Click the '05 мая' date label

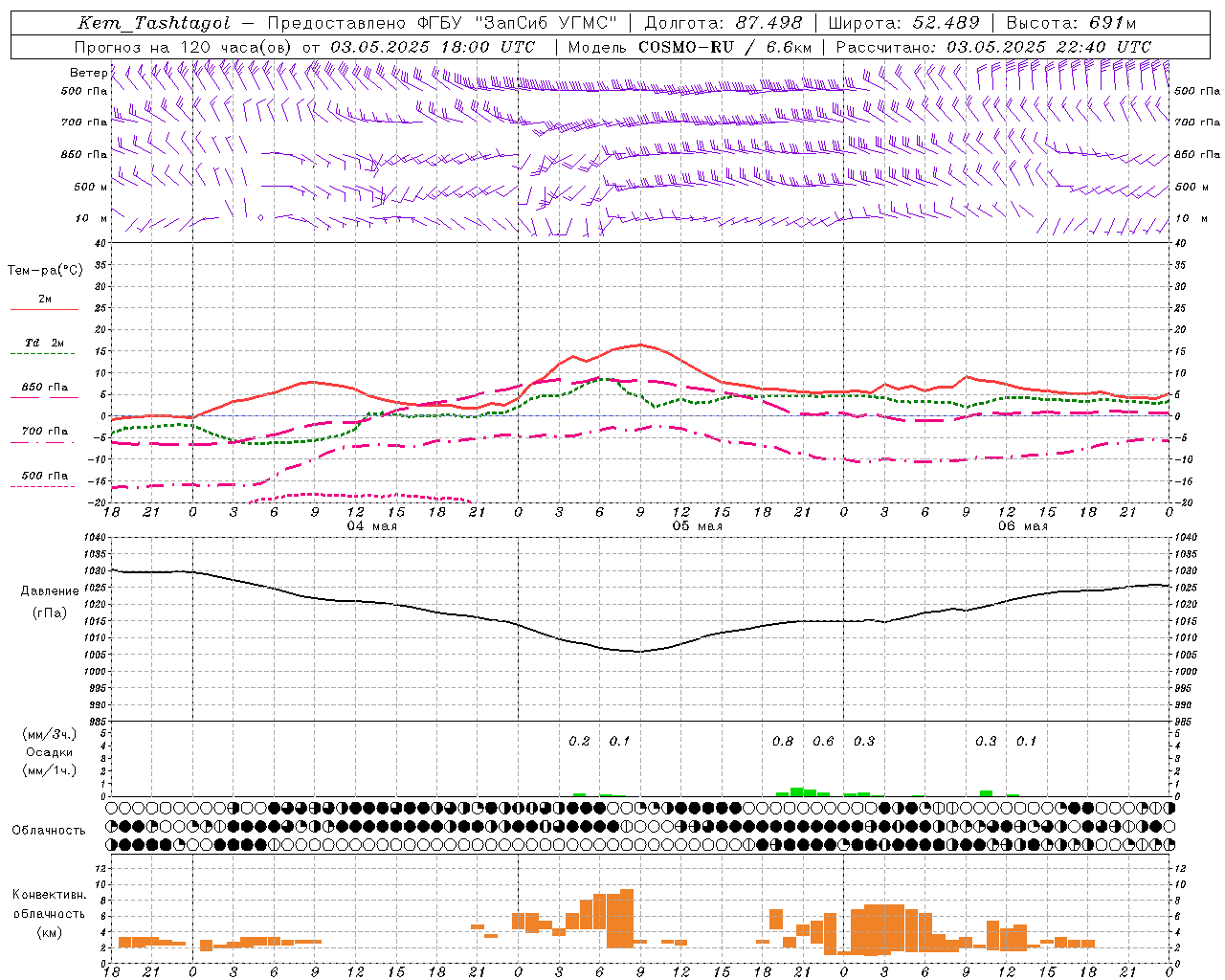click(x=698, y=526)
